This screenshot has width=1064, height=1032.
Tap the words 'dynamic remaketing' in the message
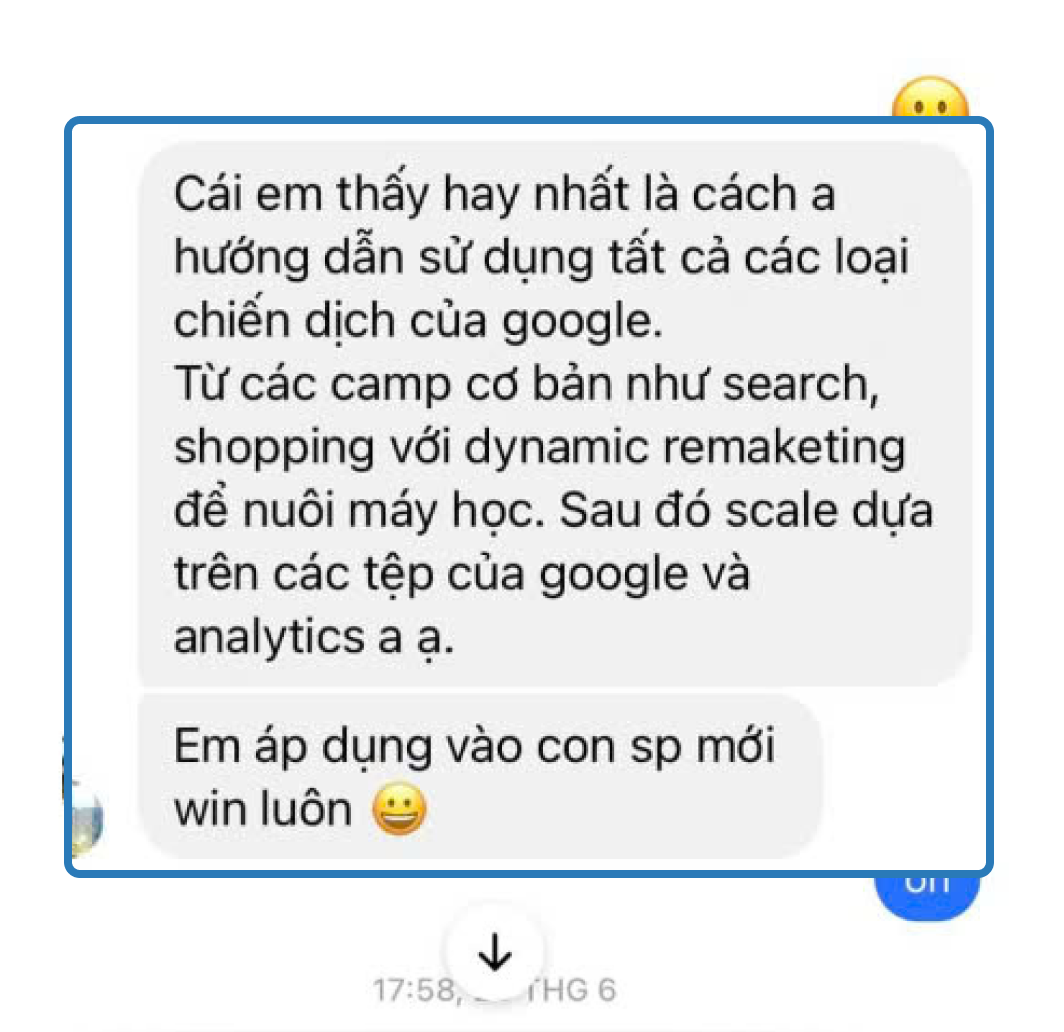(x=684, y=448)
